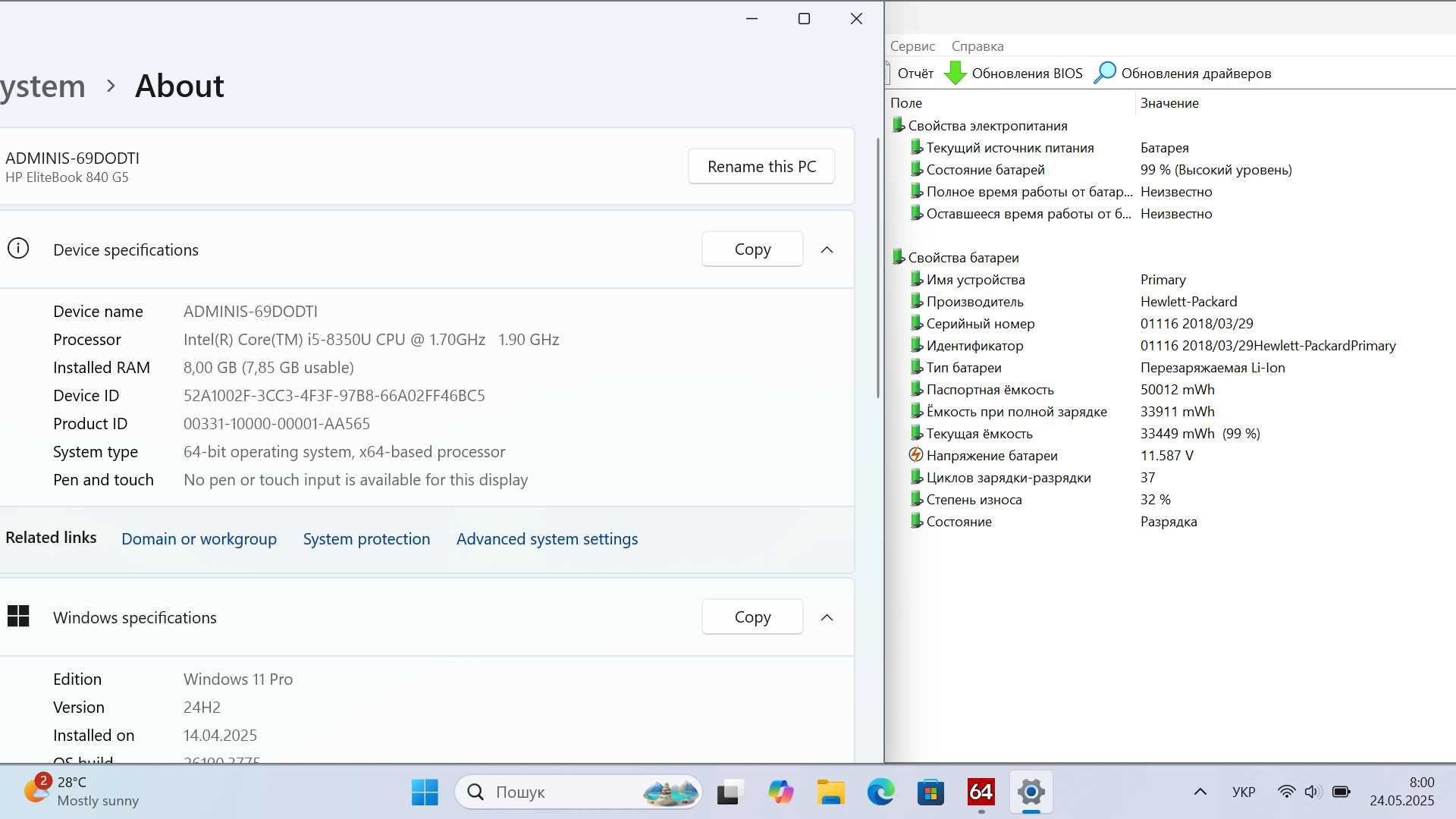
Task: Show hidden tray icons chevron
Action: coord(1200,792)
